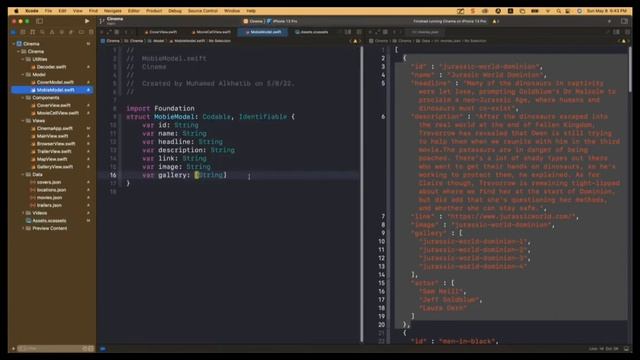Viewport: 640px width, 360px height.
Task: Open the Apple menu
Action: pyautogui.click(x=16, y=11)
